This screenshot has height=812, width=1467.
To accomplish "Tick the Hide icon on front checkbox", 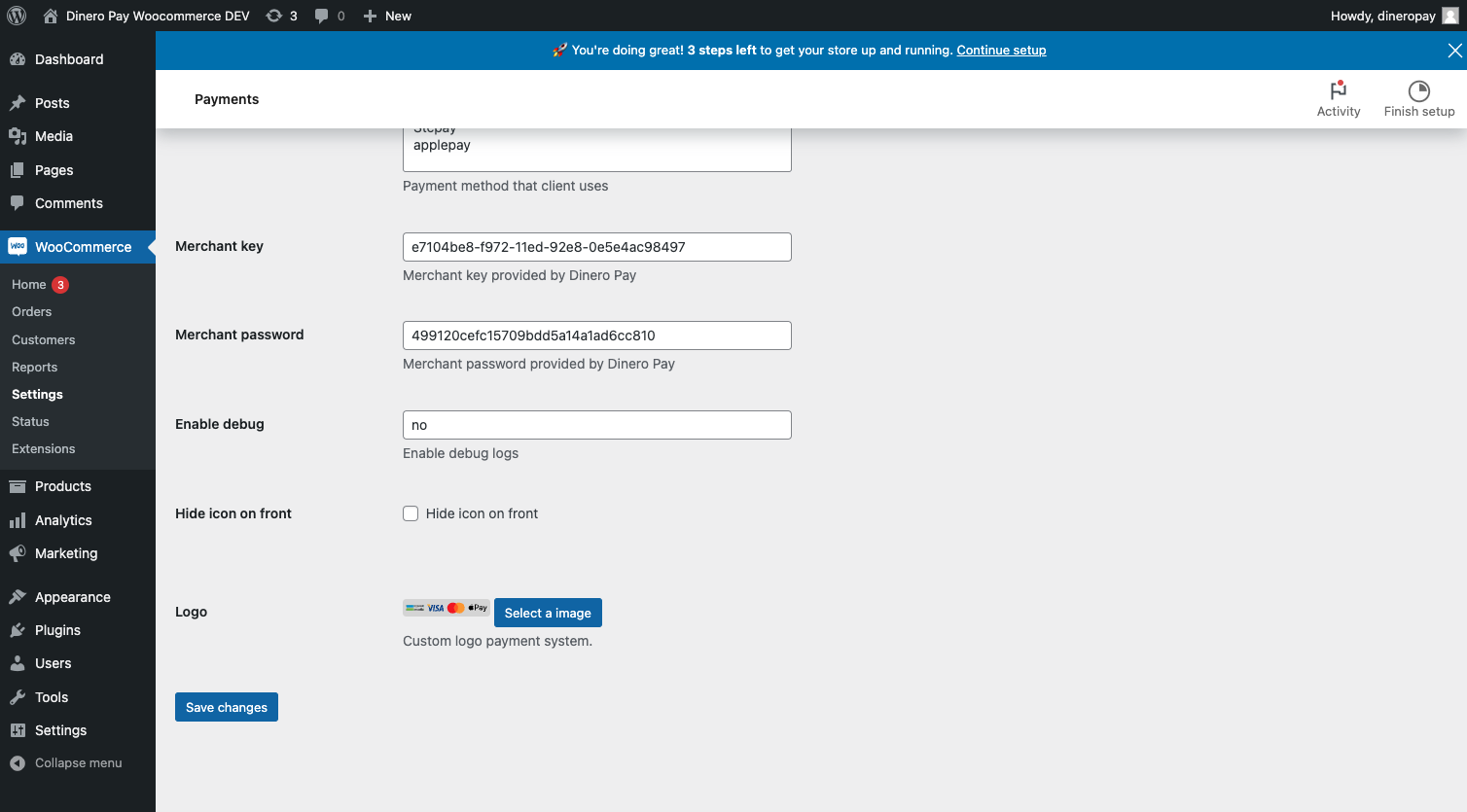I will click(x=411, y=513).
